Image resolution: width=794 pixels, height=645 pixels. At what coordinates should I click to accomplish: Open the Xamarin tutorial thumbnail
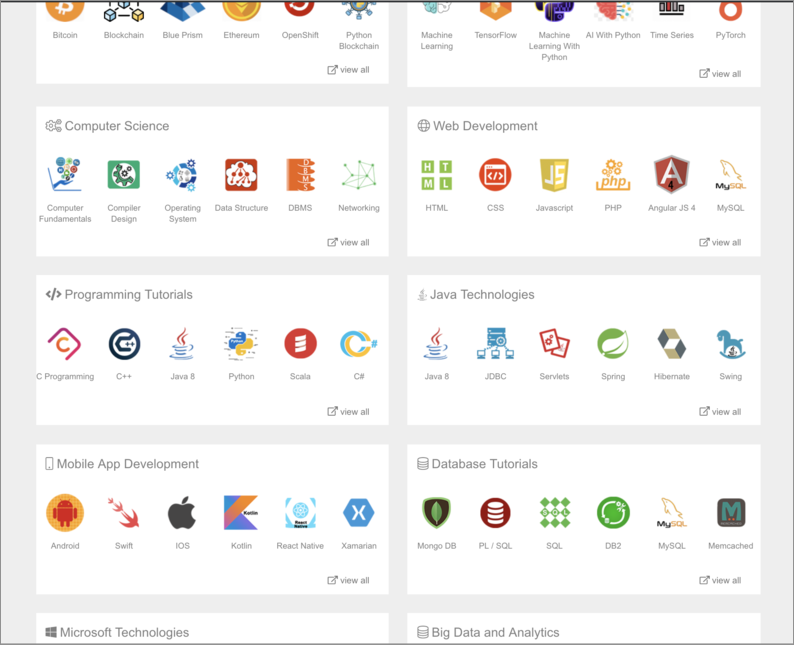[358, 513]
